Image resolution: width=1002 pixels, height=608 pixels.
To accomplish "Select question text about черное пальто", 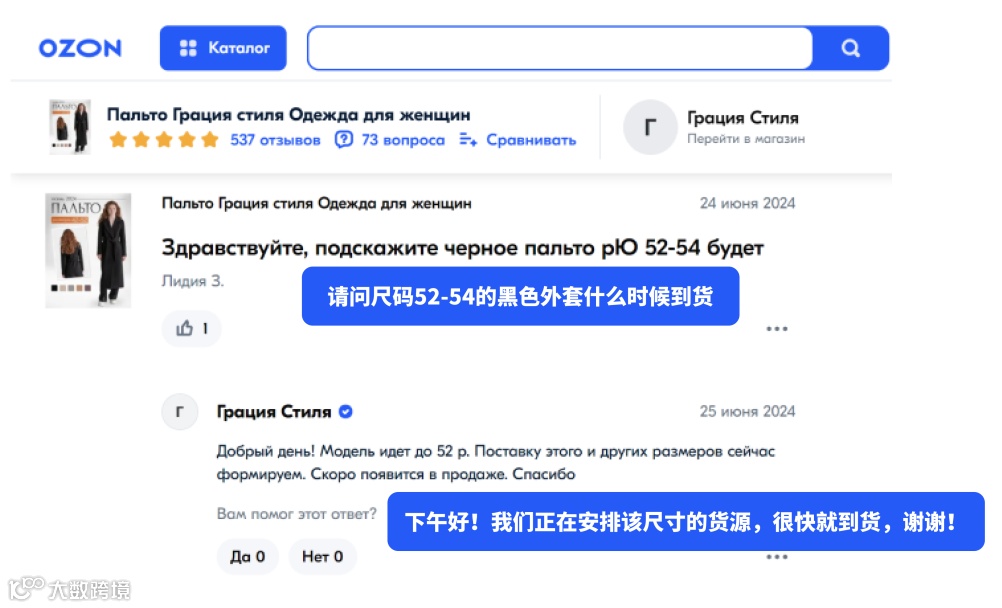I will click(463, 247).
